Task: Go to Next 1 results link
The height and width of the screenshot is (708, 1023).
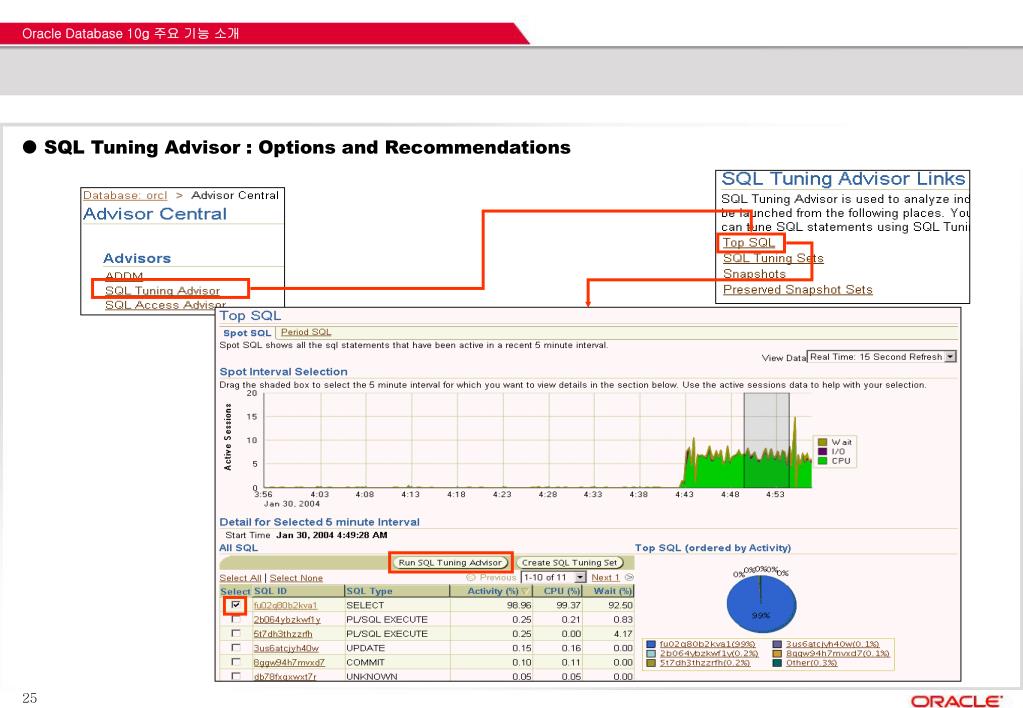Action: (605, 577)
